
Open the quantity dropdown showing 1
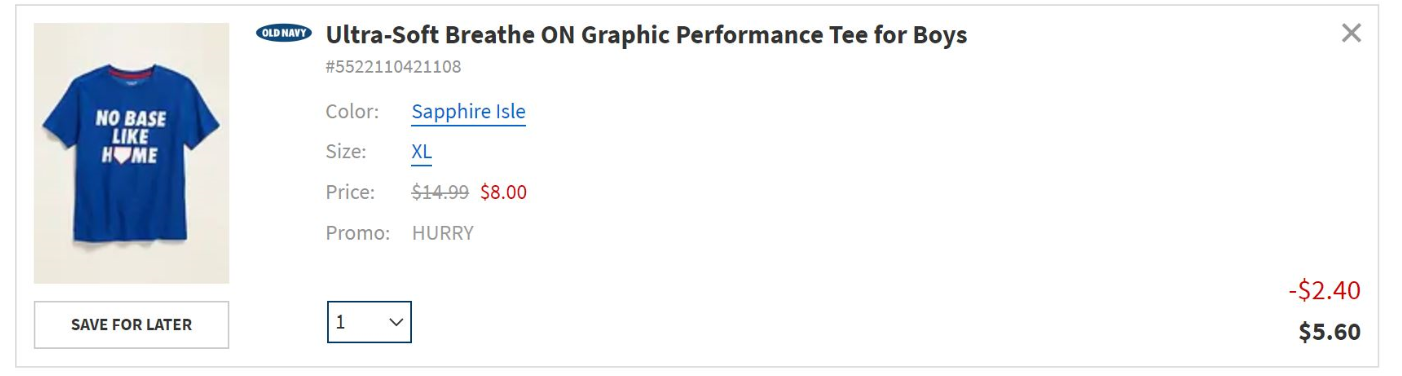(x=369, y=322)
